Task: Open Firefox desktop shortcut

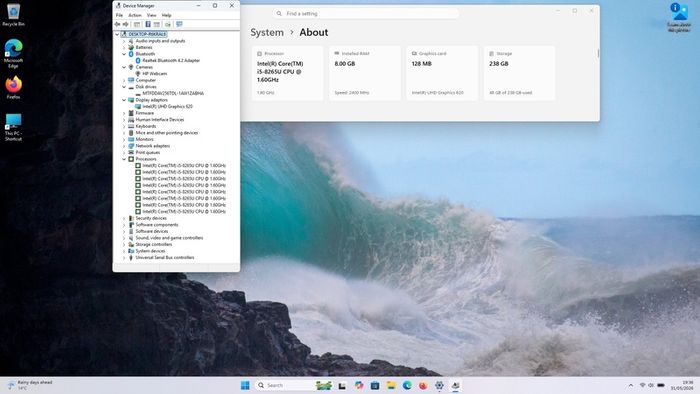Action: tap(13, 87)
